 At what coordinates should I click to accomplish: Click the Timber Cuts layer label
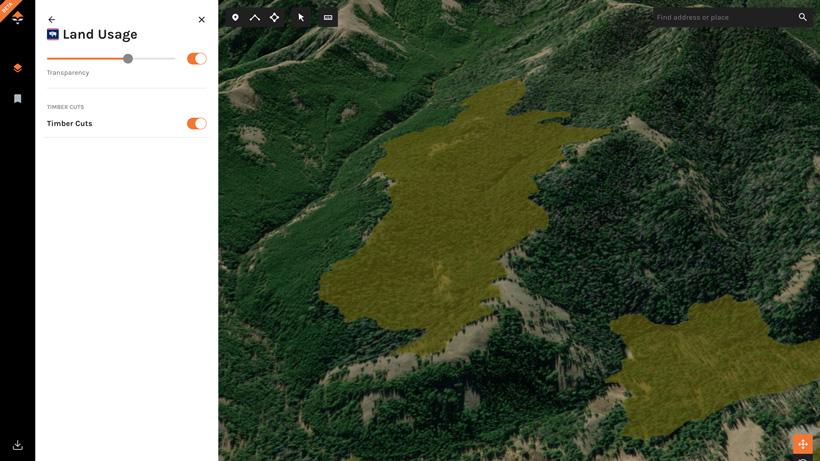click(x=69, y=124)
